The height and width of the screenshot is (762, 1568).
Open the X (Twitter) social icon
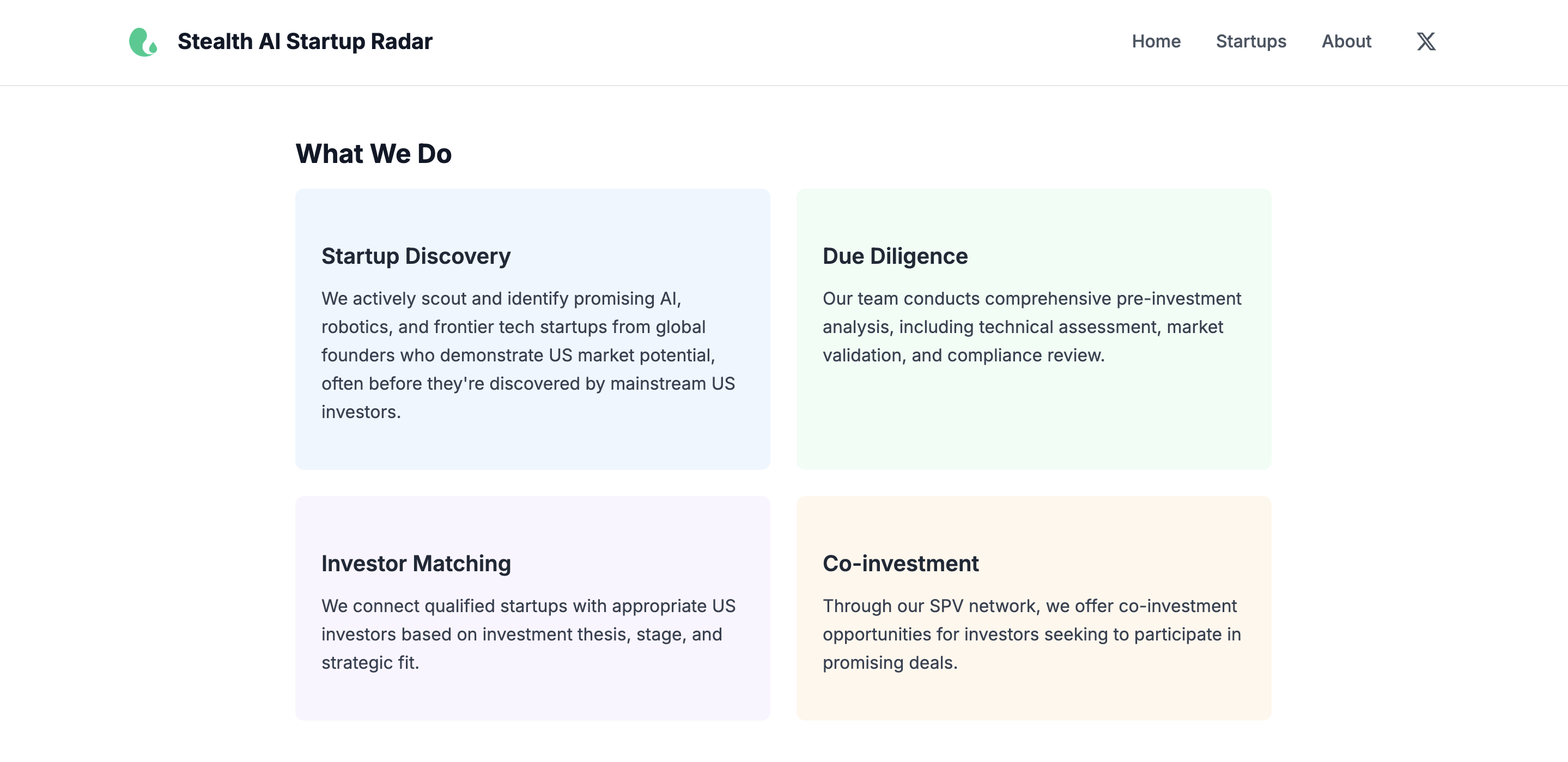pyautogui.click(x=1426, y=41)
